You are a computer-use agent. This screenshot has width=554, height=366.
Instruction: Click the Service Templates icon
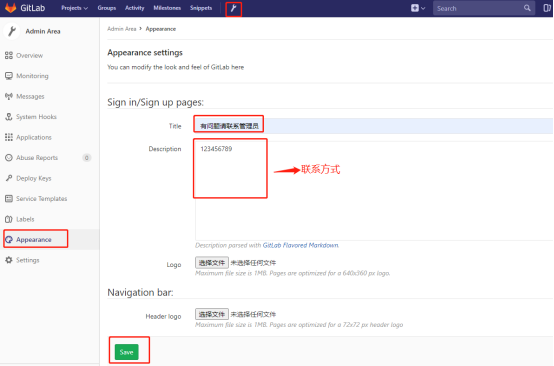click(x=9, y=199)
